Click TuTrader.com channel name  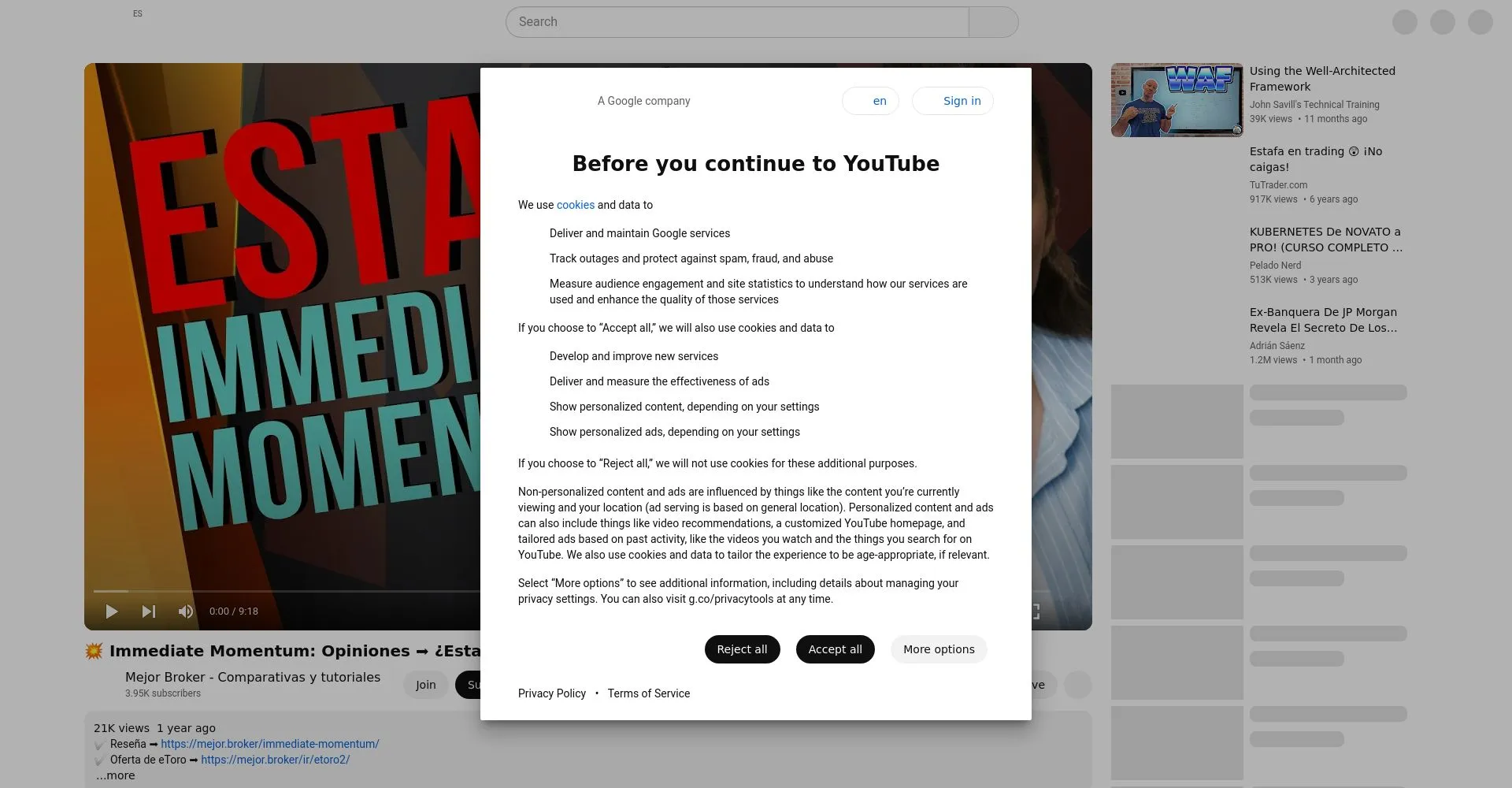pyautogui.click(x=1278, y=185)
